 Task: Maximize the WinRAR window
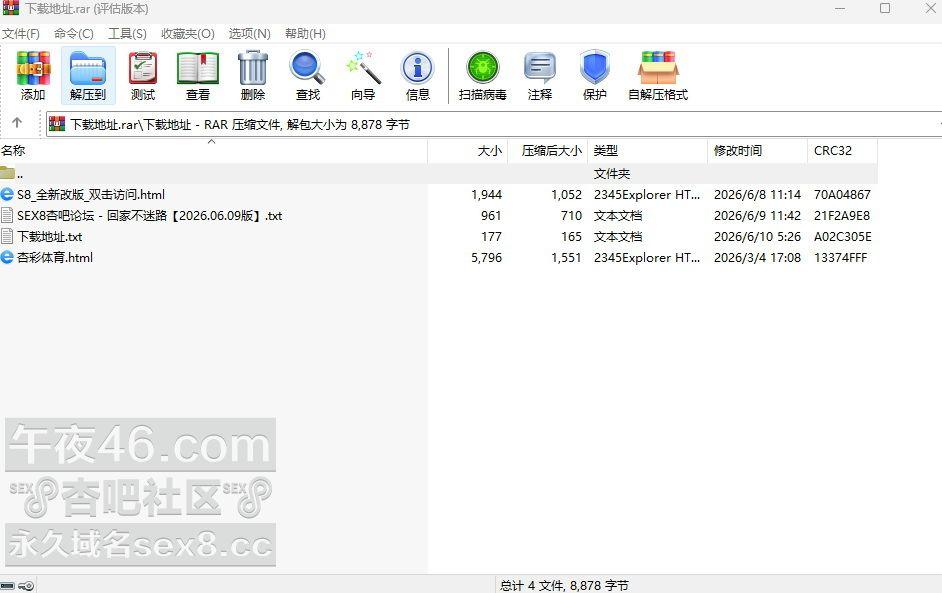click(x=885, y=8)
